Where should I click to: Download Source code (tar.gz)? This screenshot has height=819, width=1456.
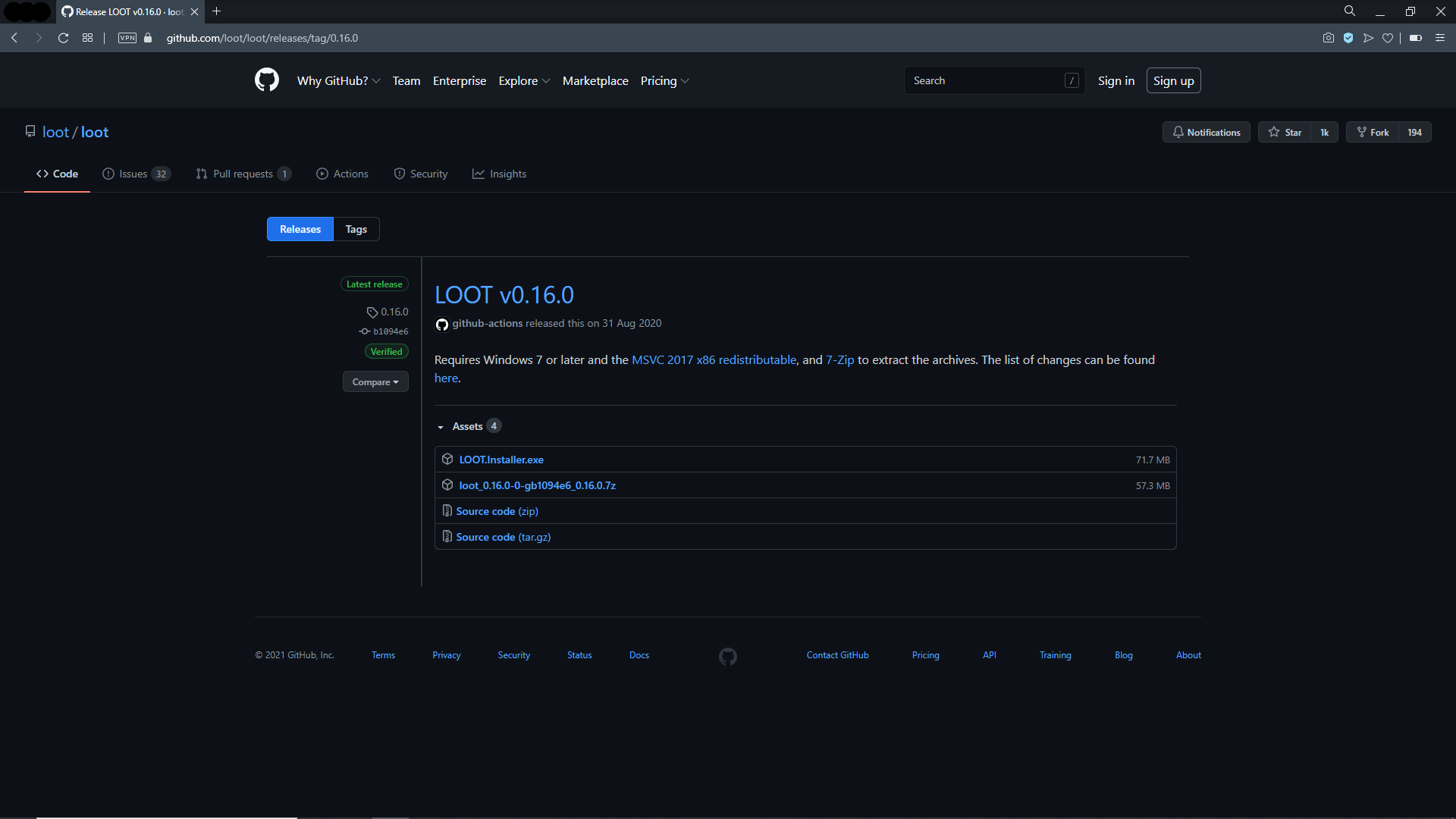click(x=504, y=537)
